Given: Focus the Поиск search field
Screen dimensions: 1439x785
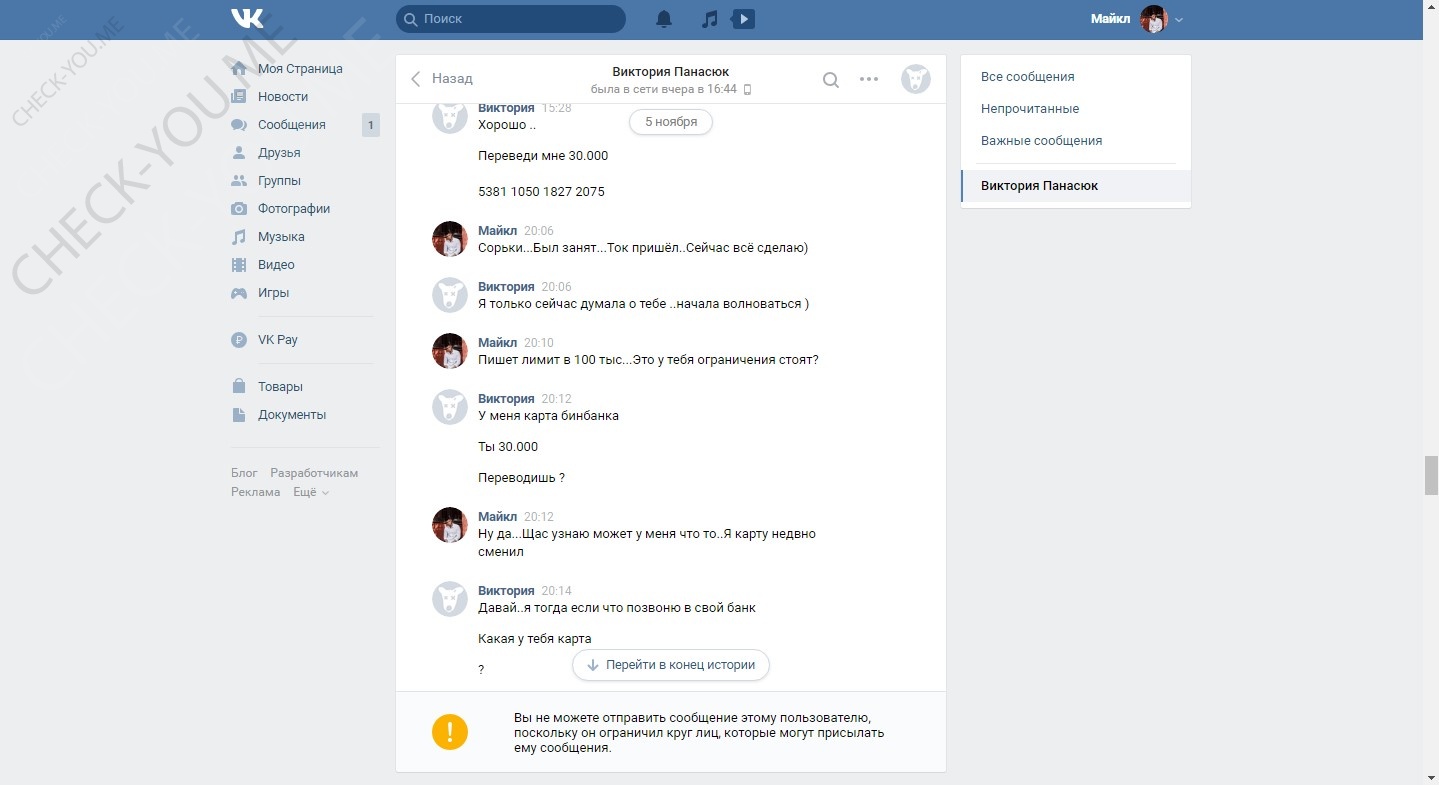Looking at the screenshot, I should coord(511,19).
